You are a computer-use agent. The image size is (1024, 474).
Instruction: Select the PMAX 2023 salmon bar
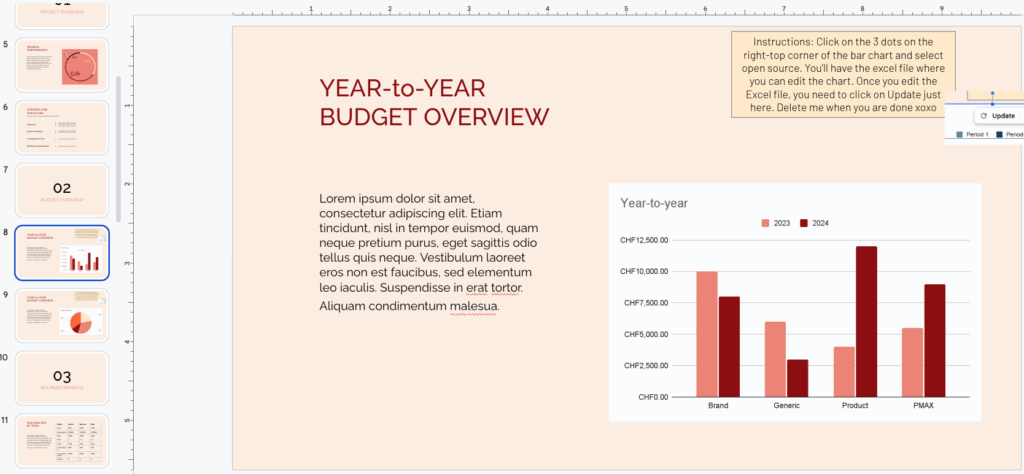912,362
